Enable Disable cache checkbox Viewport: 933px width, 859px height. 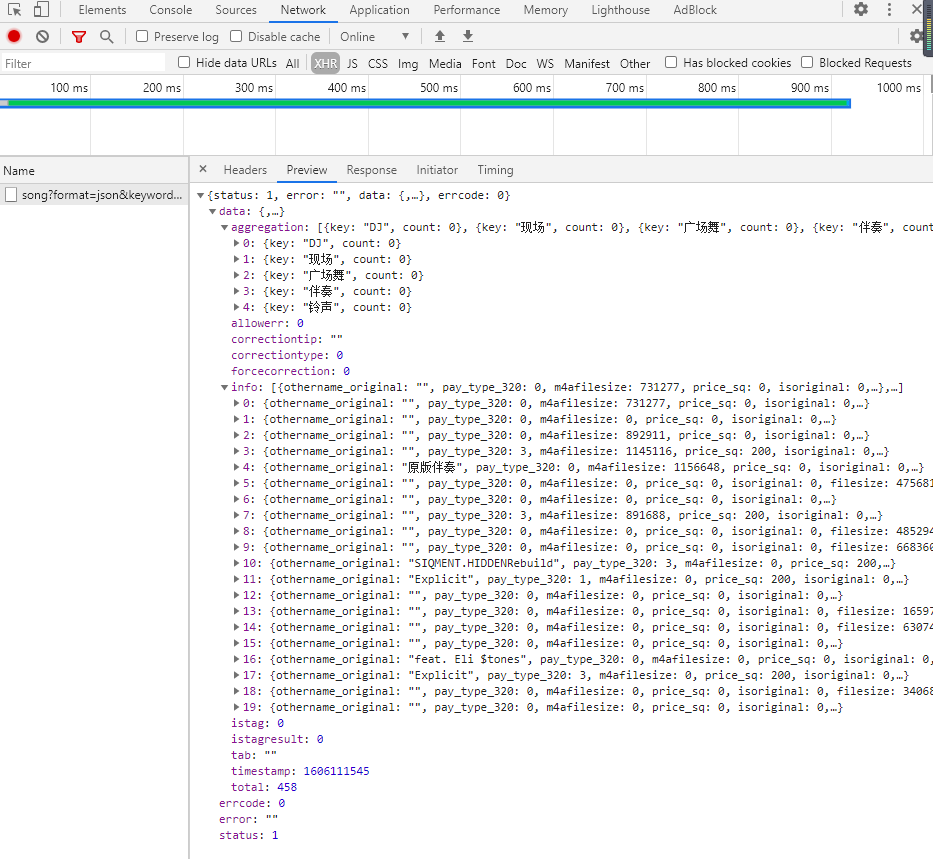coord(236,36)
